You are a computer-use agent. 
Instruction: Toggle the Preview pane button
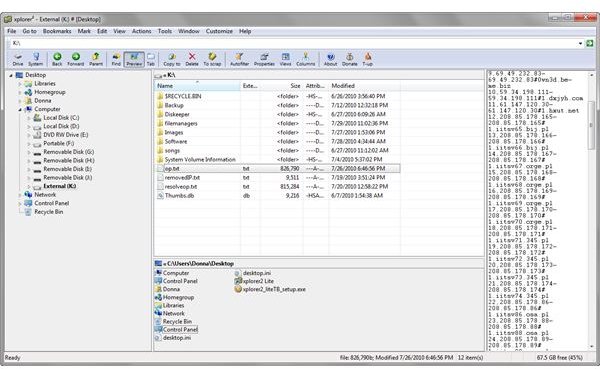coord(134,60)
